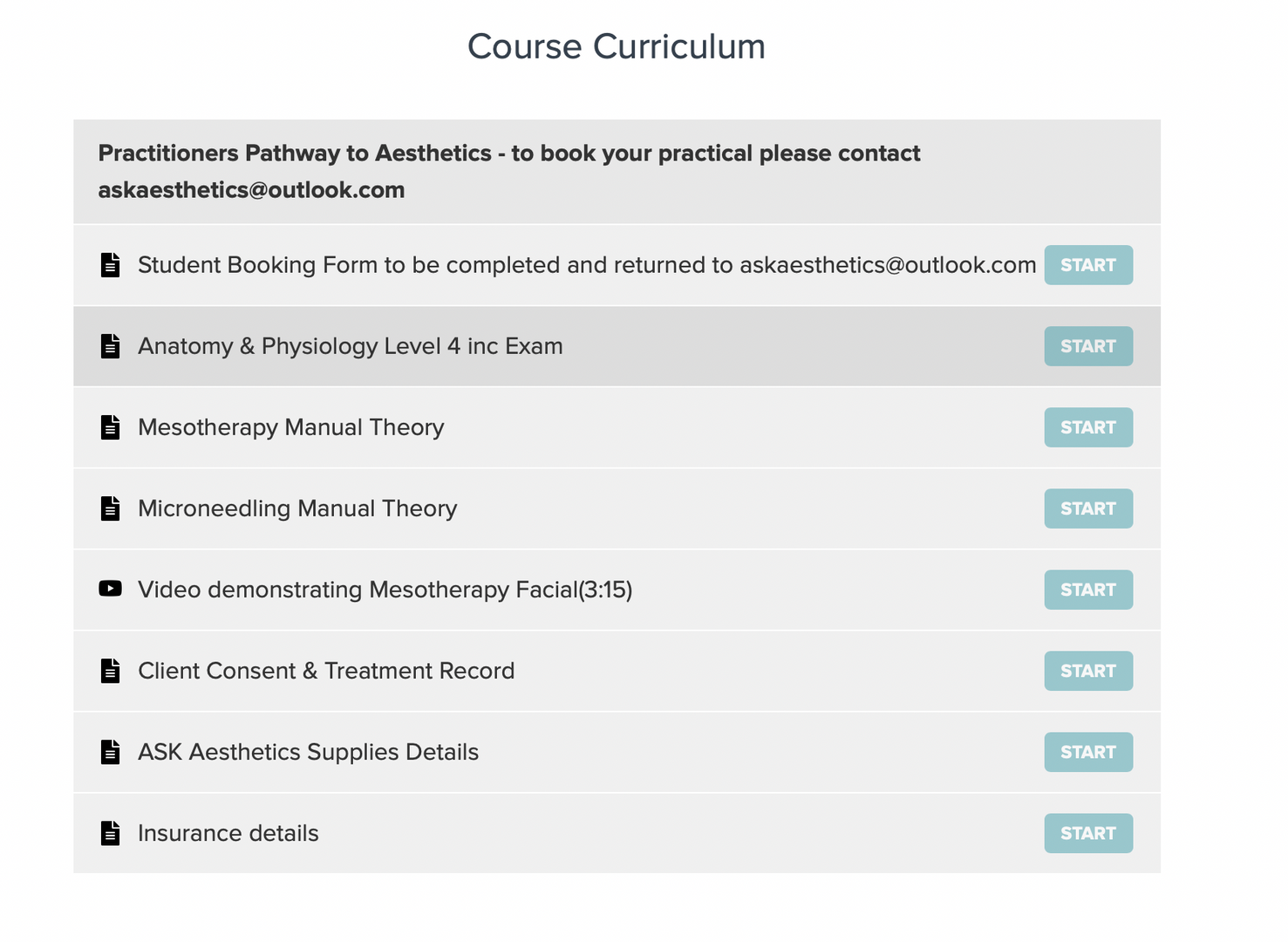Click the Course Curriculum heading
This screenshot has width=1288, height=942.
[616, 46]
